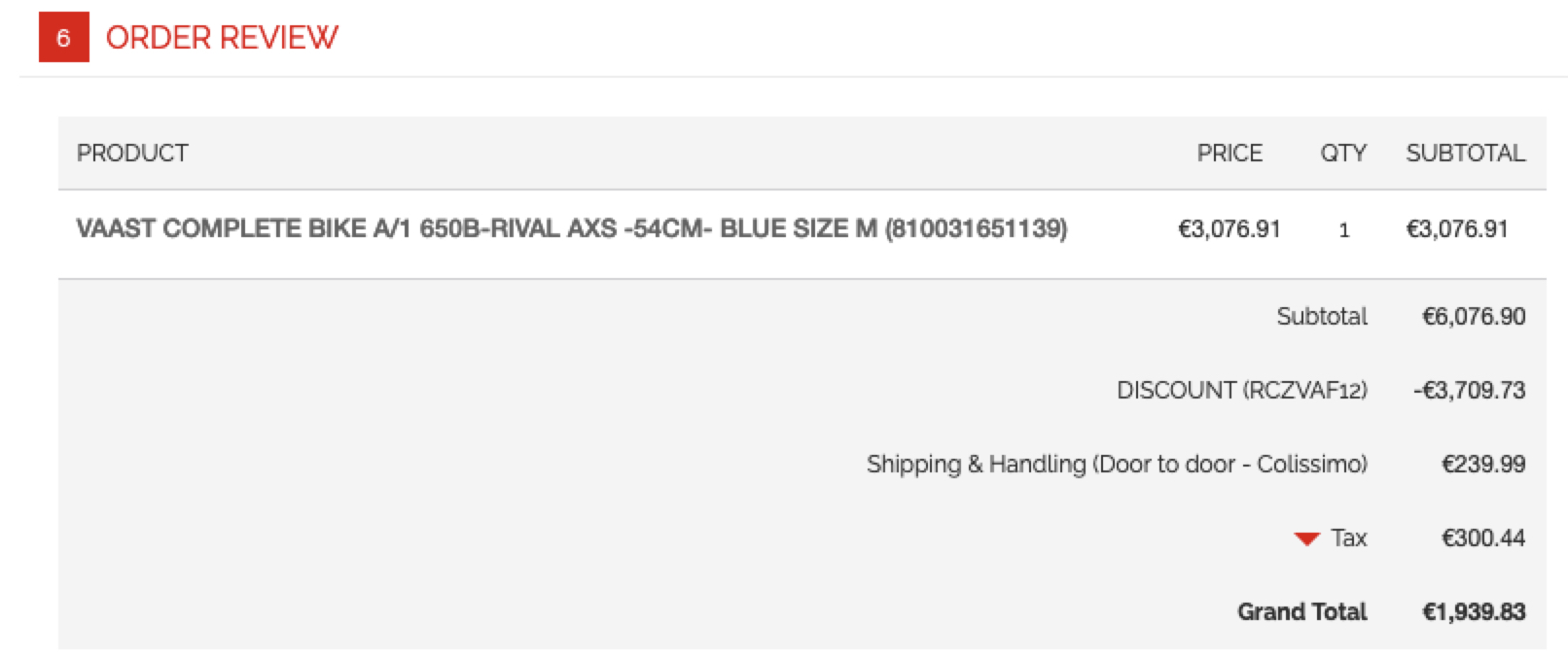Click the Shipping & Handling Colissimo label
Screen dimensions: 1568x659
click(1117, 464)
